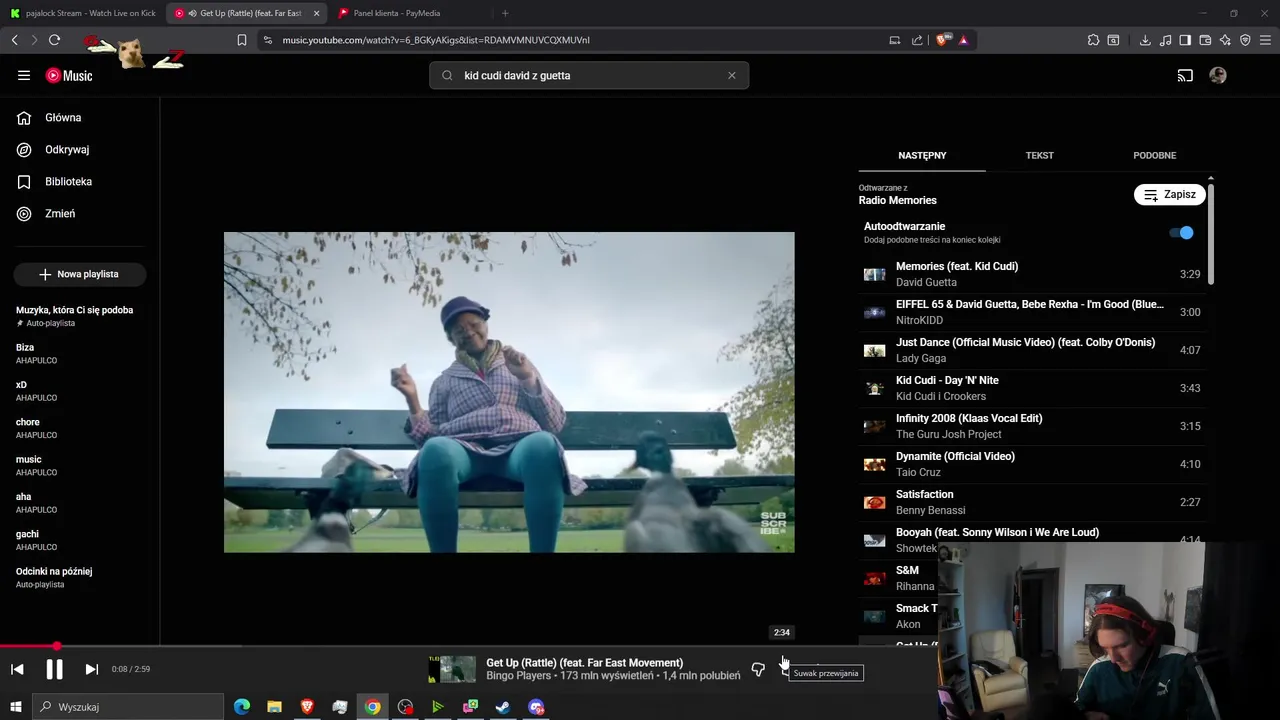Open Brave Shields lion icon

[943, 40]
